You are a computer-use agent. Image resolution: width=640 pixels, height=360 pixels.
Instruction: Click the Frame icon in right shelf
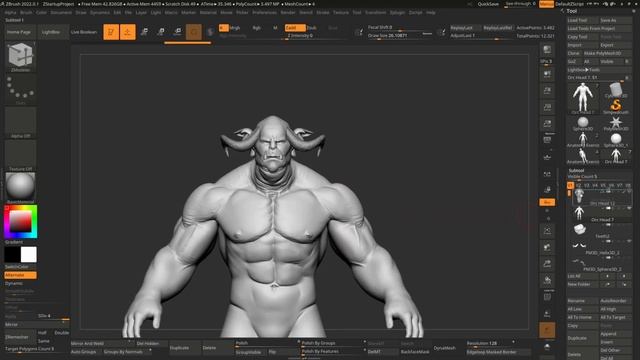tap(547, 231)
